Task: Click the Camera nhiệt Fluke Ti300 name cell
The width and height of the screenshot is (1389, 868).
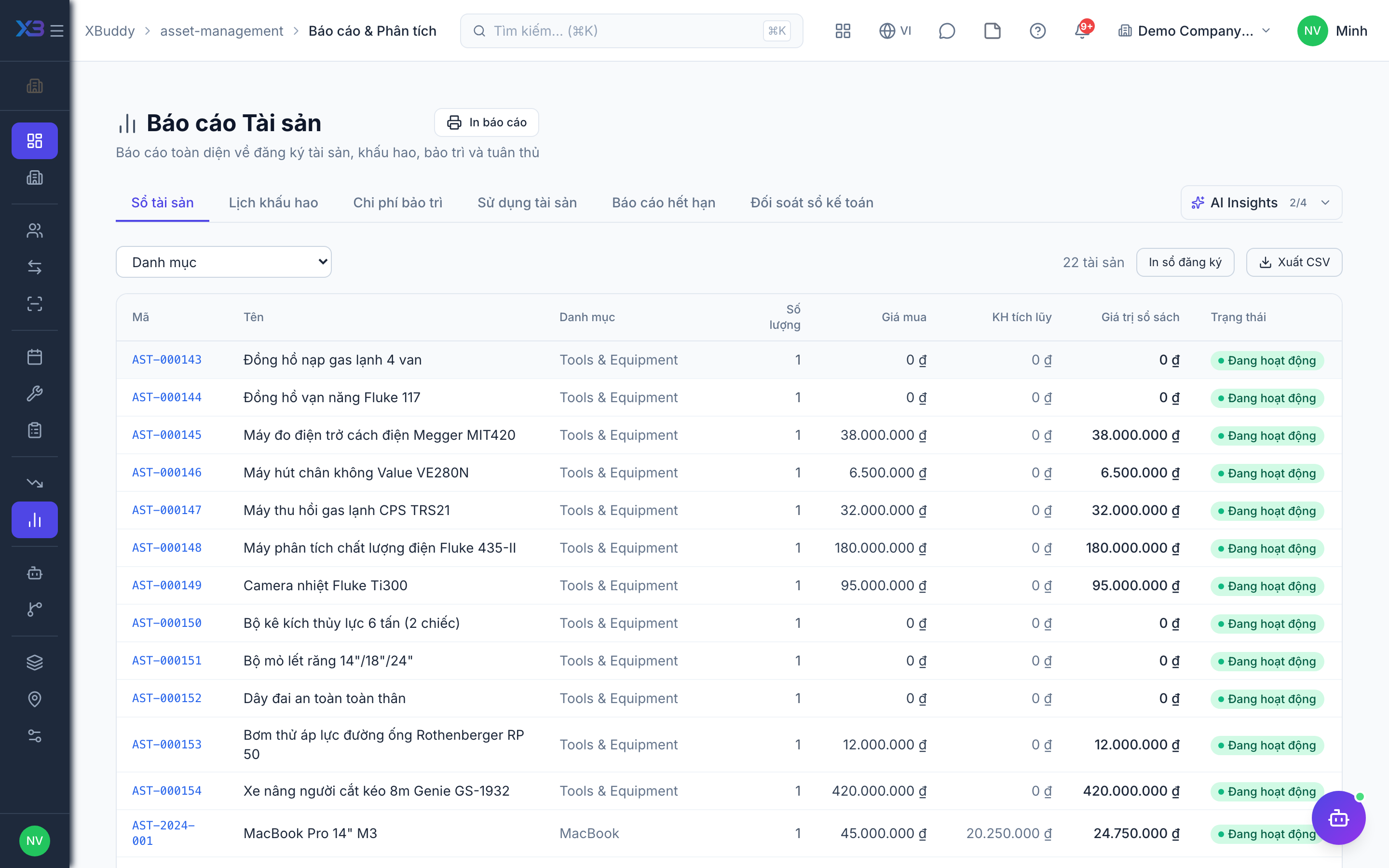Action: click(326, 585)
